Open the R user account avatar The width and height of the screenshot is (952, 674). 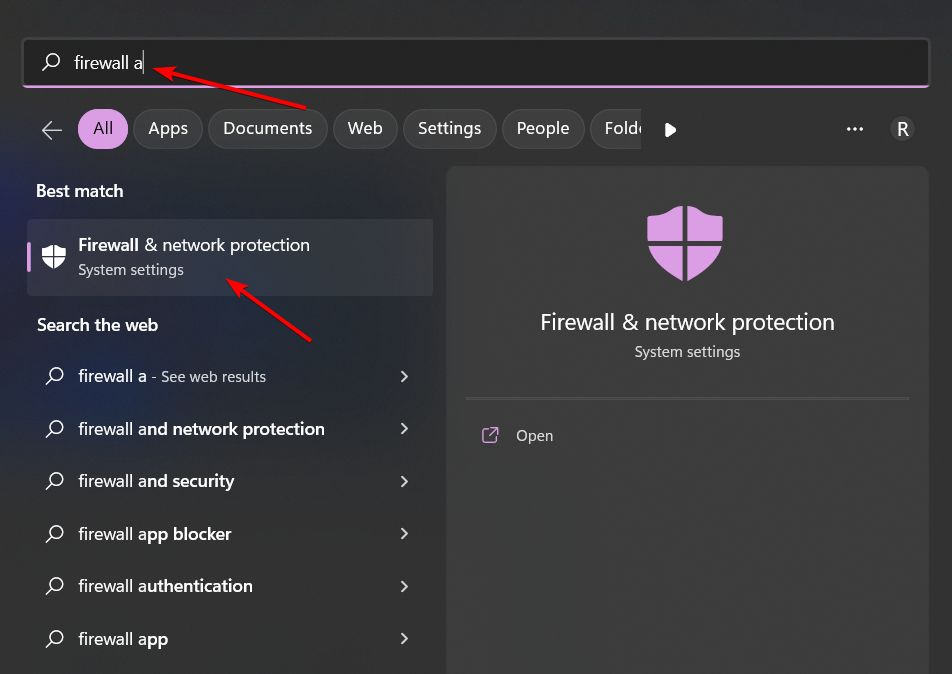click(902, 129)
